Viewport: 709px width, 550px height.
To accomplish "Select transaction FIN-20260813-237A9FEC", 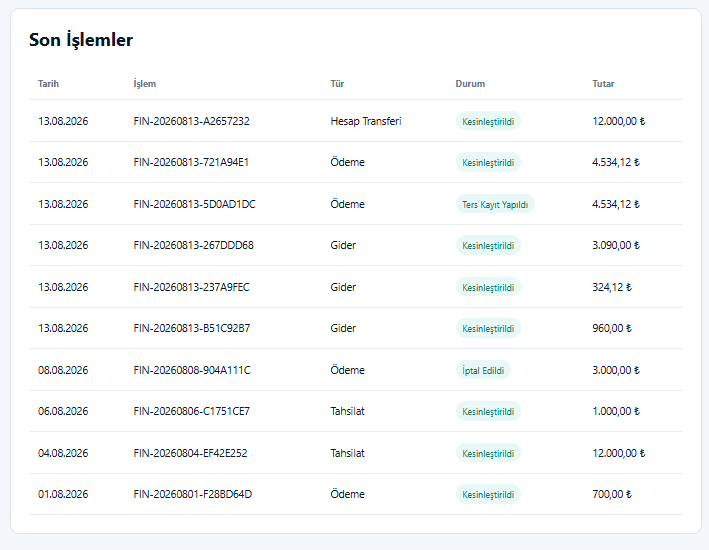I will click(191, 287).
